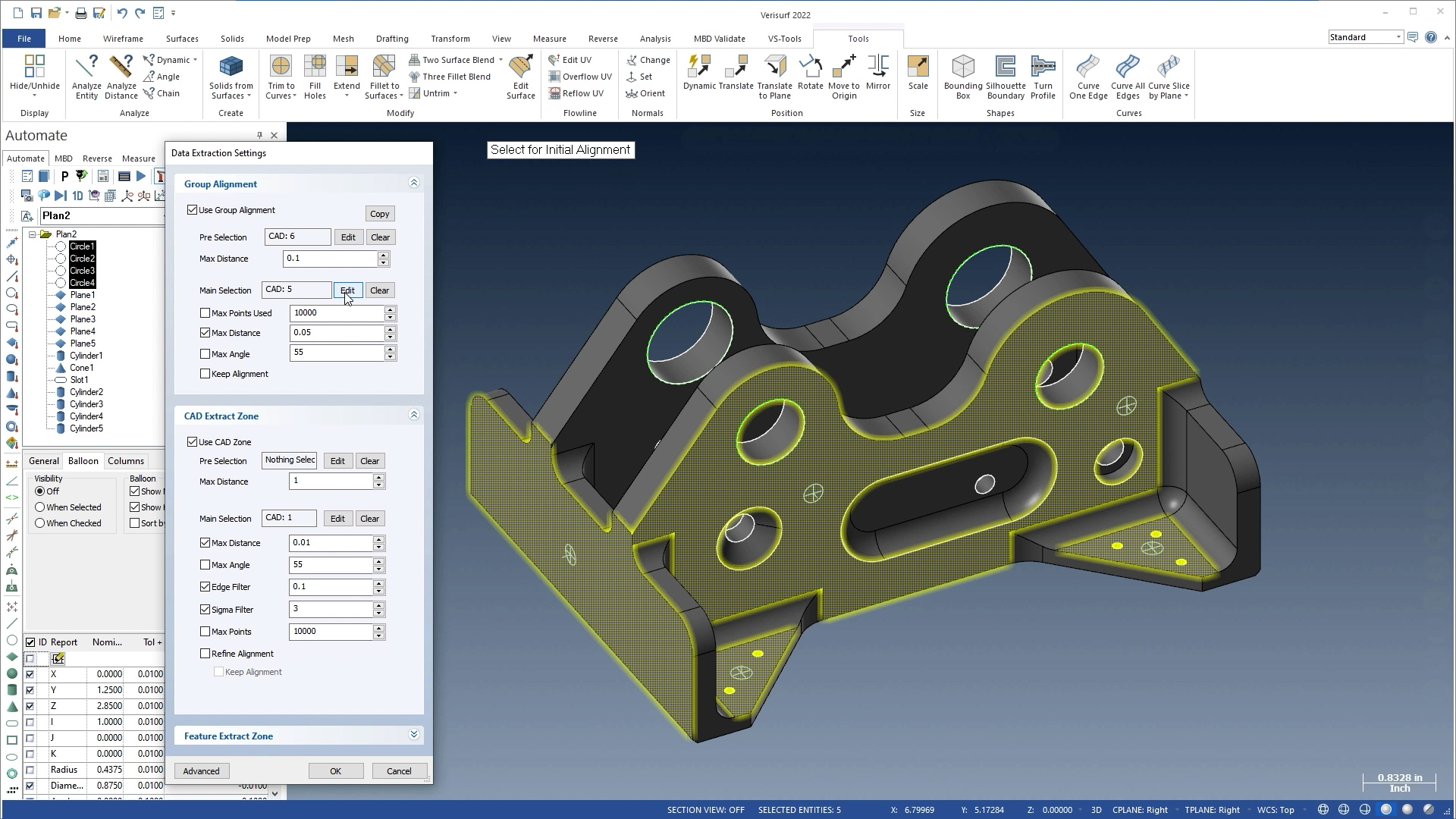Select Curve All Edges tool
Image resolution: width=1456 pixels, height=819 pixels.
(1128, 76)
